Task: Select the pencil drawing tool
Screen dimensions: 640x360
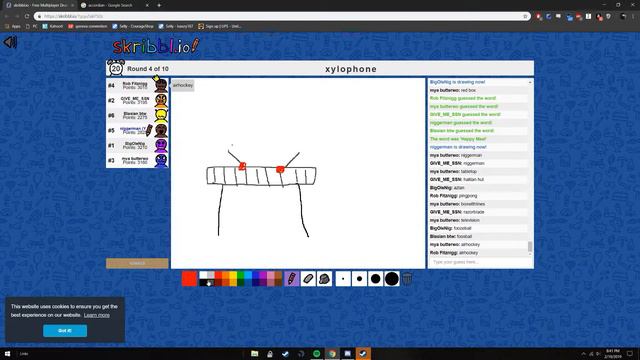Action: 292,279
